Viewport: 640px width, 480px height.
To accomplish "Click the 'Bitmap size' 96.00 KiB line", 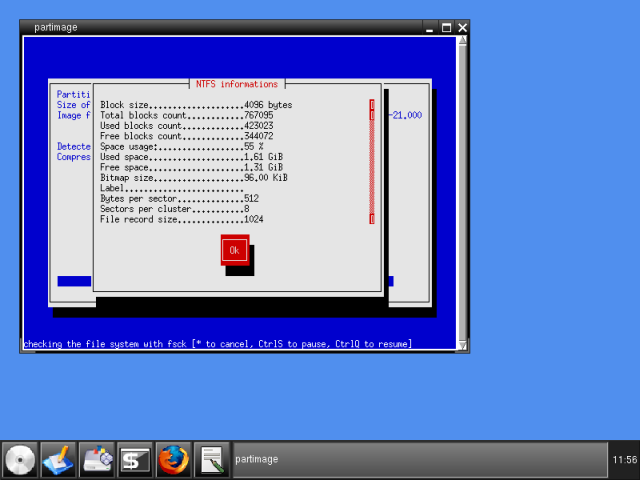I will [194, 178].
